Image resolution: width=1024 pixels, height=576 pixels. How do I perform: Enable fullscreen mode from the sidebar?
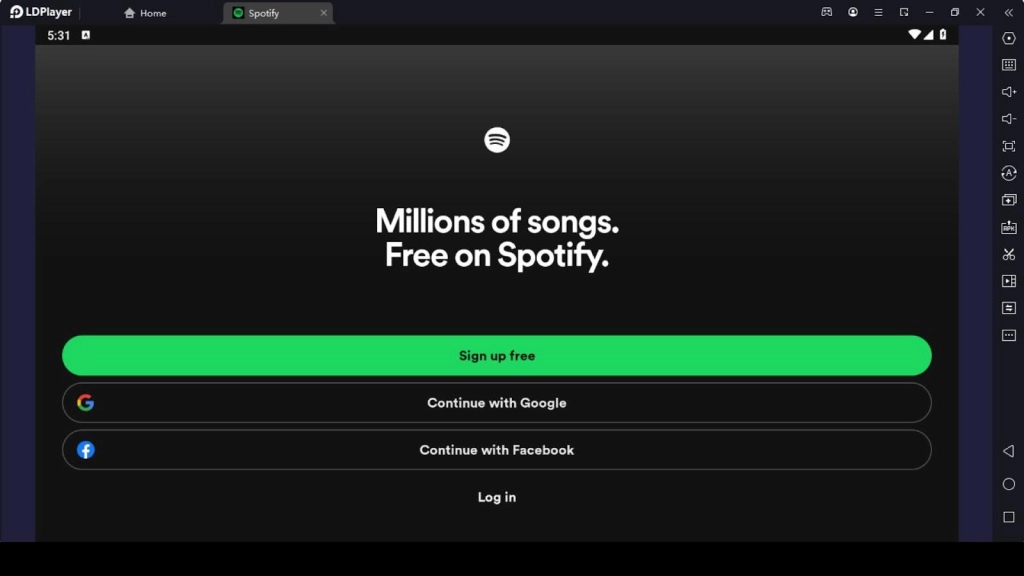tap(1008, 145)
